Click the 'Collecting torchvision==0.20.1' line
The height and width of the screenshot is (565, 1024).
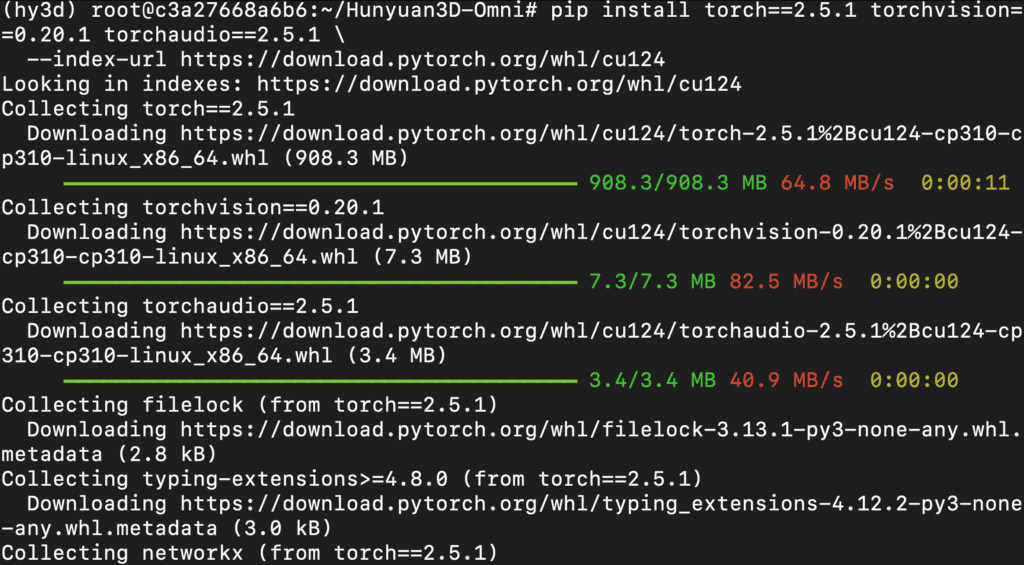tap(193, 208)
